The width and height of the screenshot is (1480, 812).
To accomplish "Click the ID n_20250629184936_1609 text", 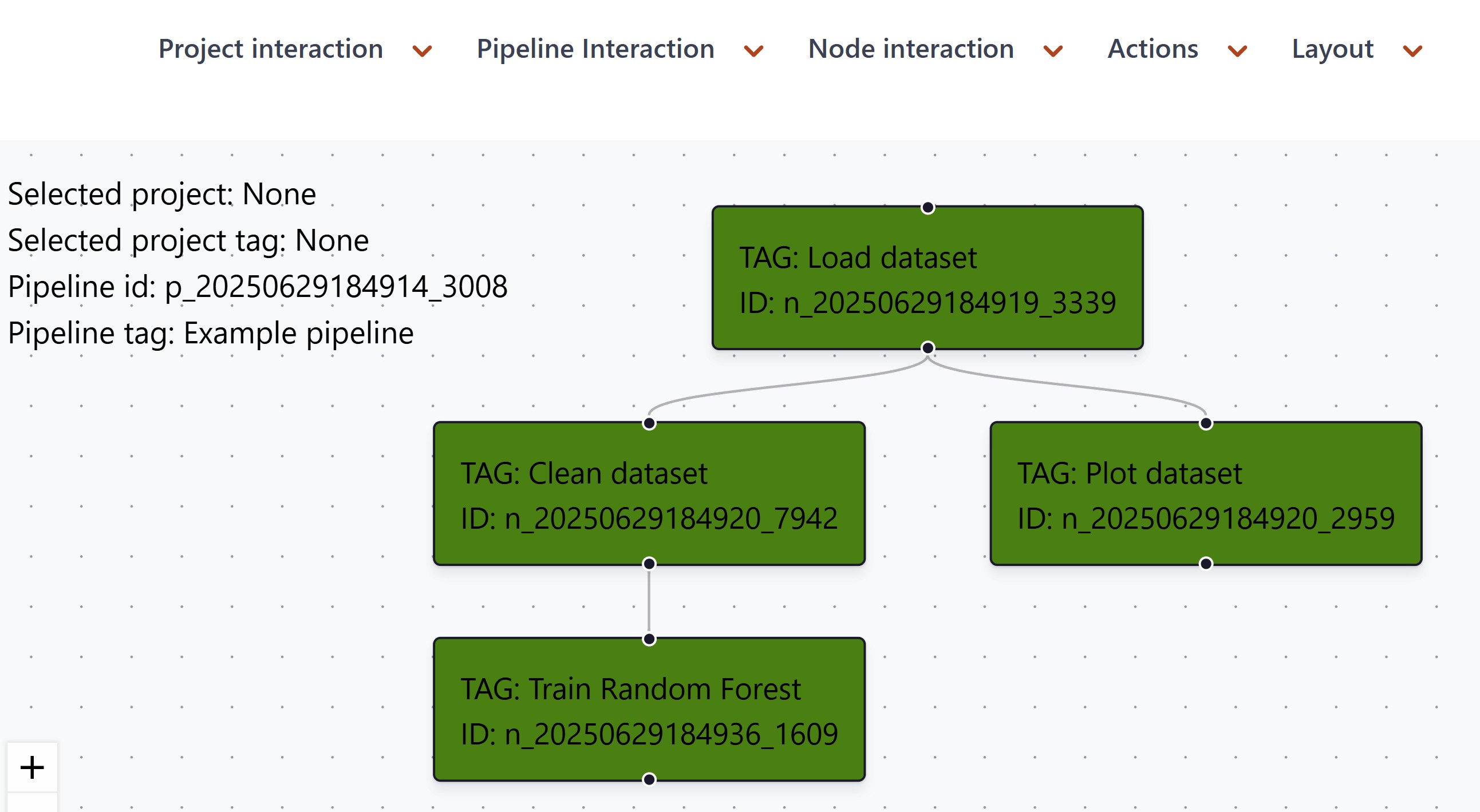I will (x=649, y=734).
